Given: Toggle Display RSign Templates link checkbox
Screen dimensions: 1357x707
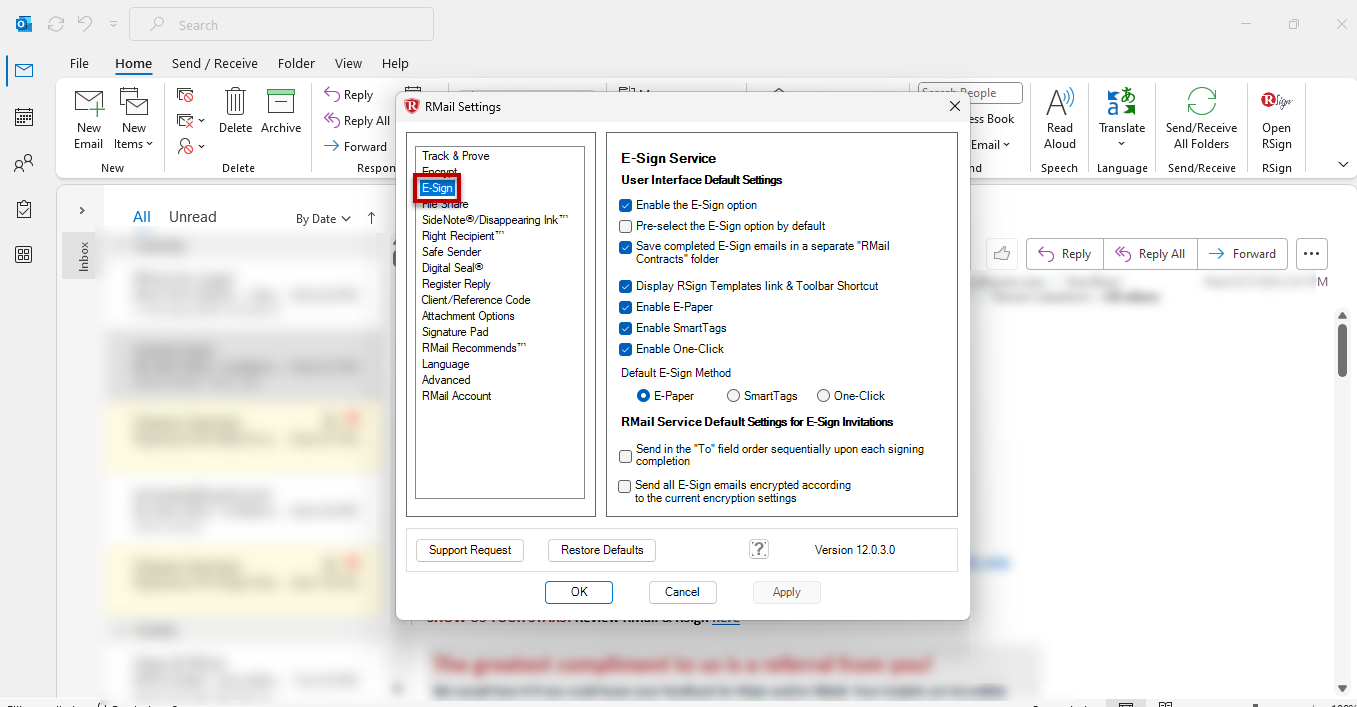Looking at the screenshot, I should point(626,286).
